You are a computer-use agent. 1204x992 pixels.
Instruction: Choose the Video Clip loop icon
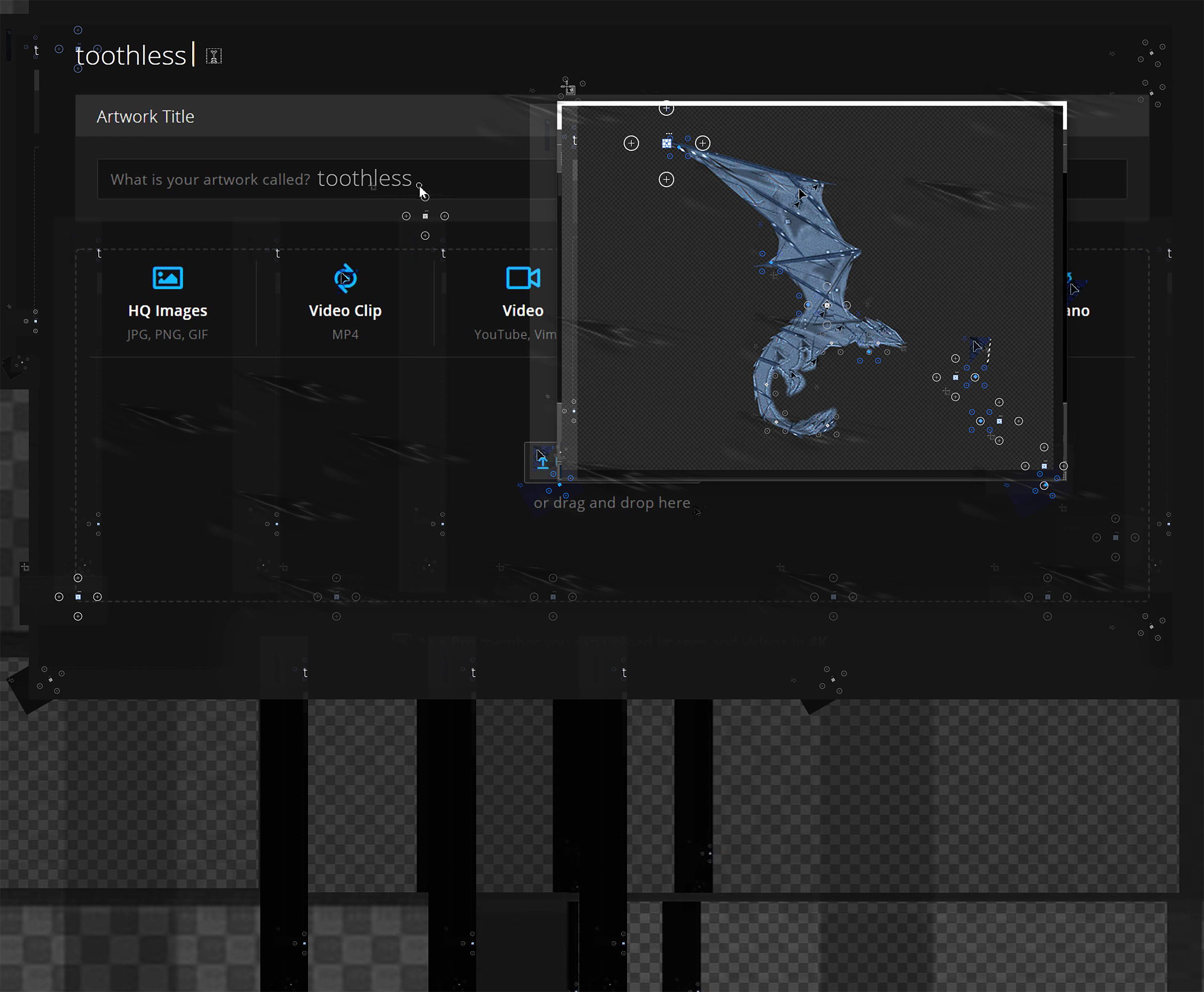point(346,278)
